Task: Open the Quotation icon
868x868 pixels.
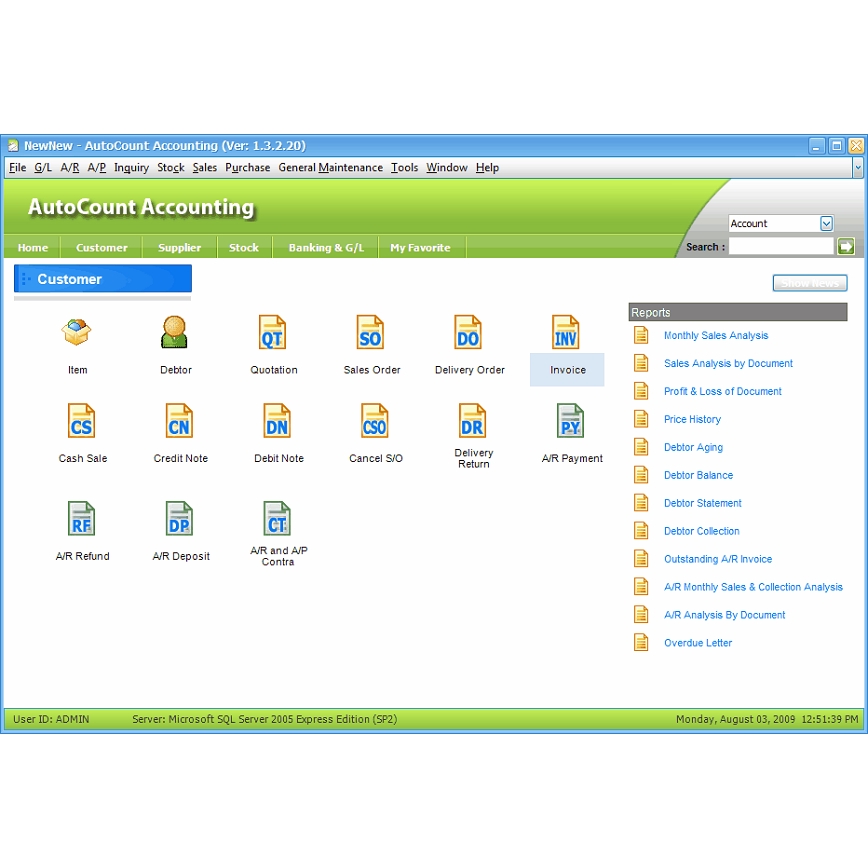Action: pos(273,333)
